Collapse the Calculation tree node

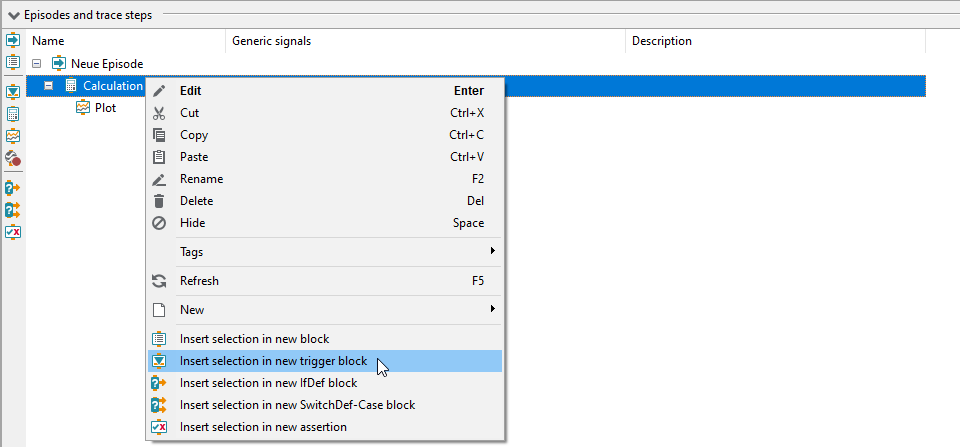point(49,86)
